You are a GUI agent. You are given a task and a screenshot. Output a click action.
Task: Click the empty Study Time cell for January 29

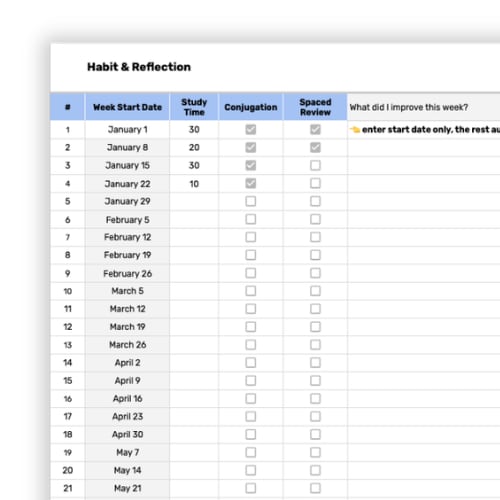pyautogui.click(x=194, y=201)
